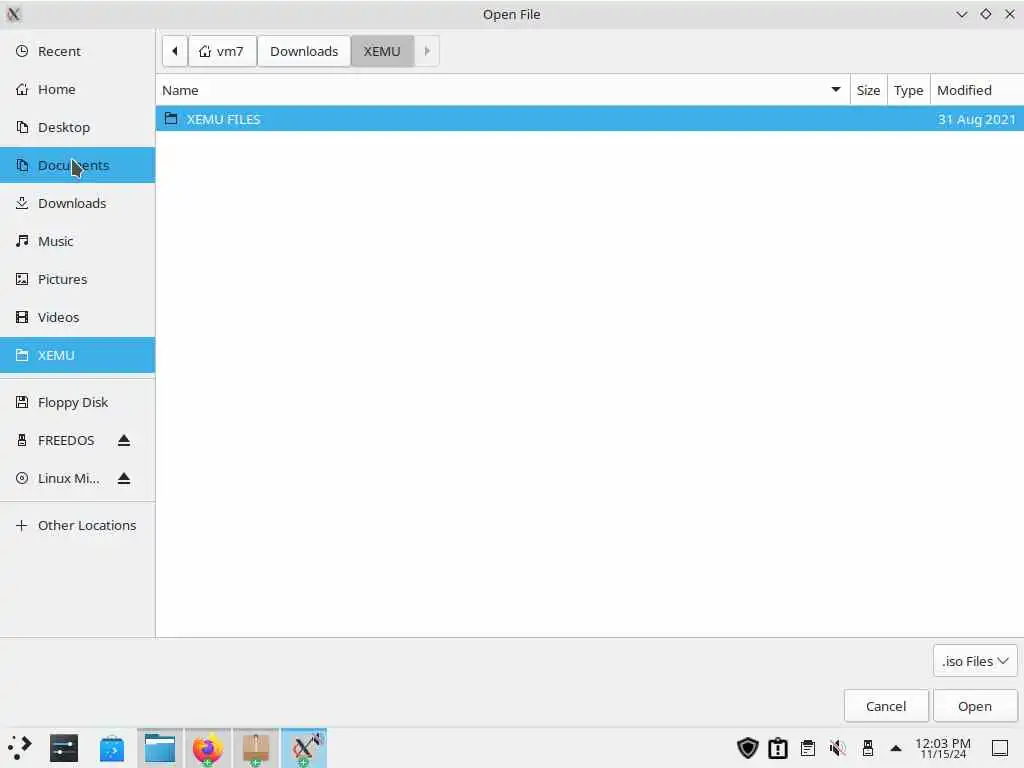Click muted volume tray icon
1024x768 pixels.
pos(838,748)
